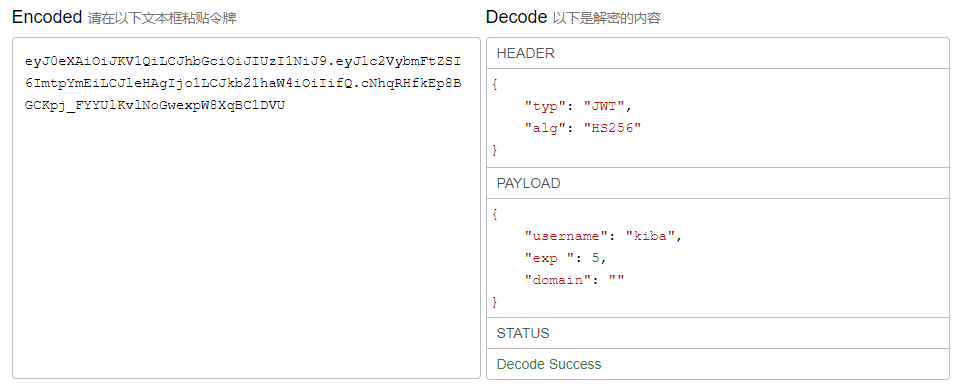
Task: Click the exp value 5
Action: tap(596, 258)
